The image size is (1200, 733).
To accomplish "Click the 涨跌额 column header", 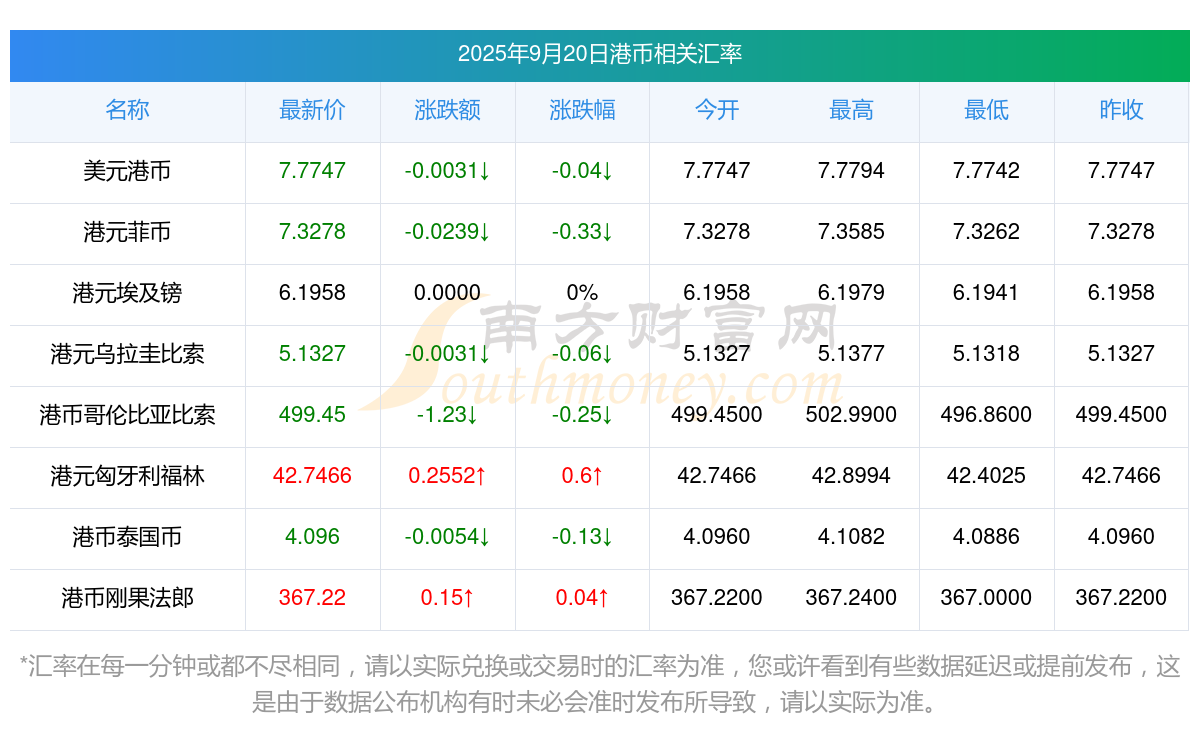I will point(448,110).
